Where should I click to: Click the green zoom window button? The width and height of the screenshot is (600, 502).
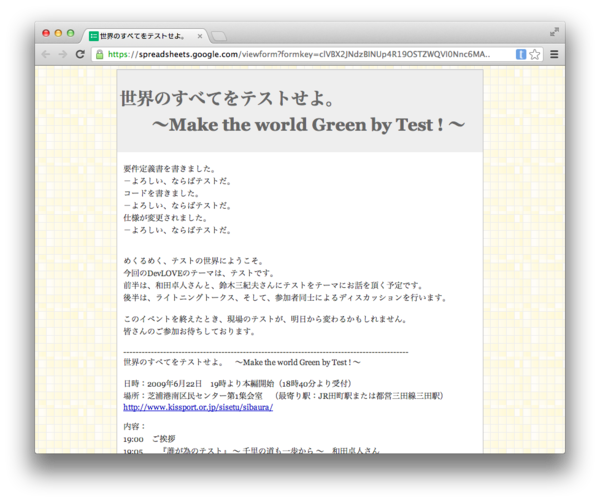(70, 33)
